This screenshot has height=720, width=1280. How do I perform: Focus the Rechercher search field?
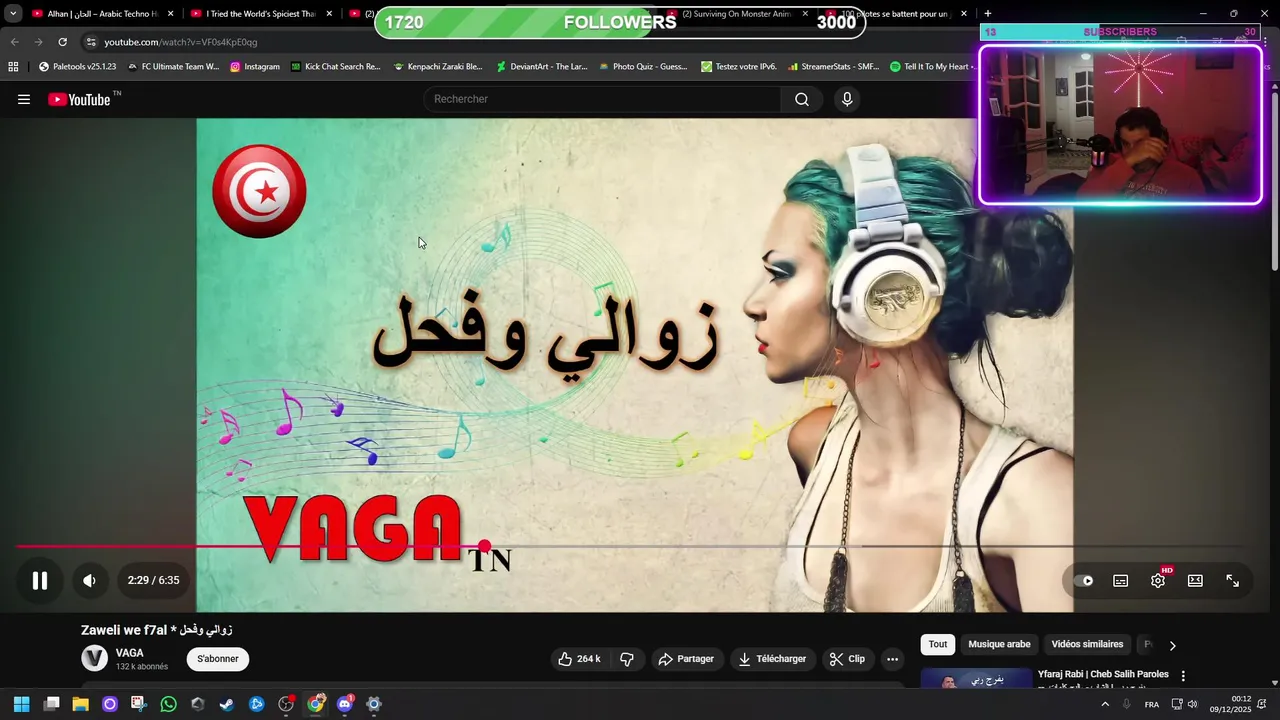tap(602, 99)
